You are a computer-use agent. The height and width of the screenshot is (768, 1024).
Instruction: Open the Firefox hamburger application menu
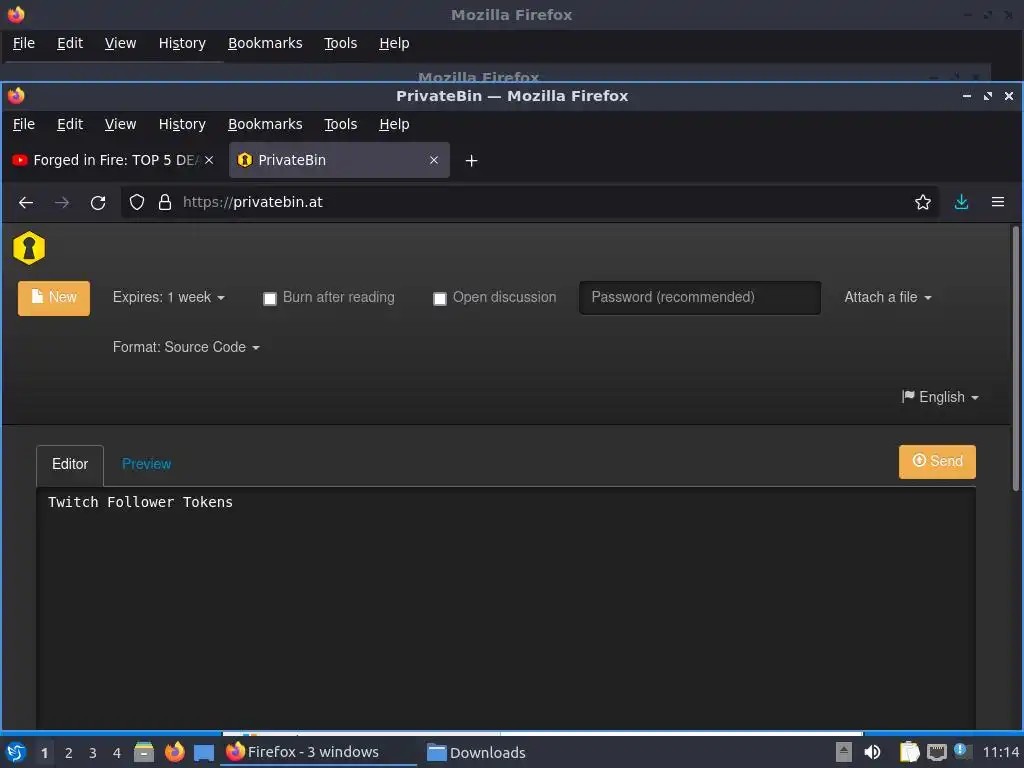point(998,202)
